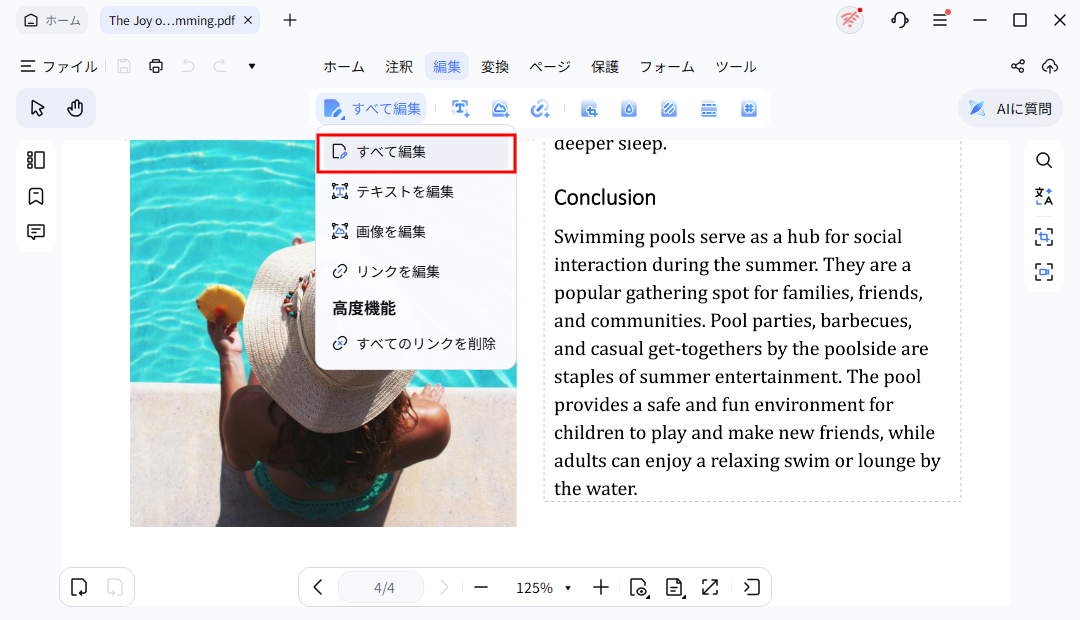Viewport: 1080px width, 620px height.
Task: Click the exit panel icon in bottom bar
Action: 751,587
